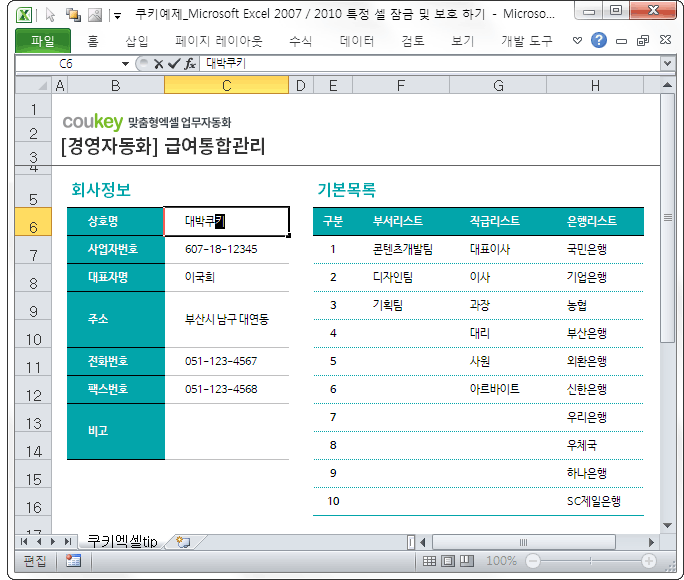
Task: Select column B header
Action: click(x=116, y=85)
